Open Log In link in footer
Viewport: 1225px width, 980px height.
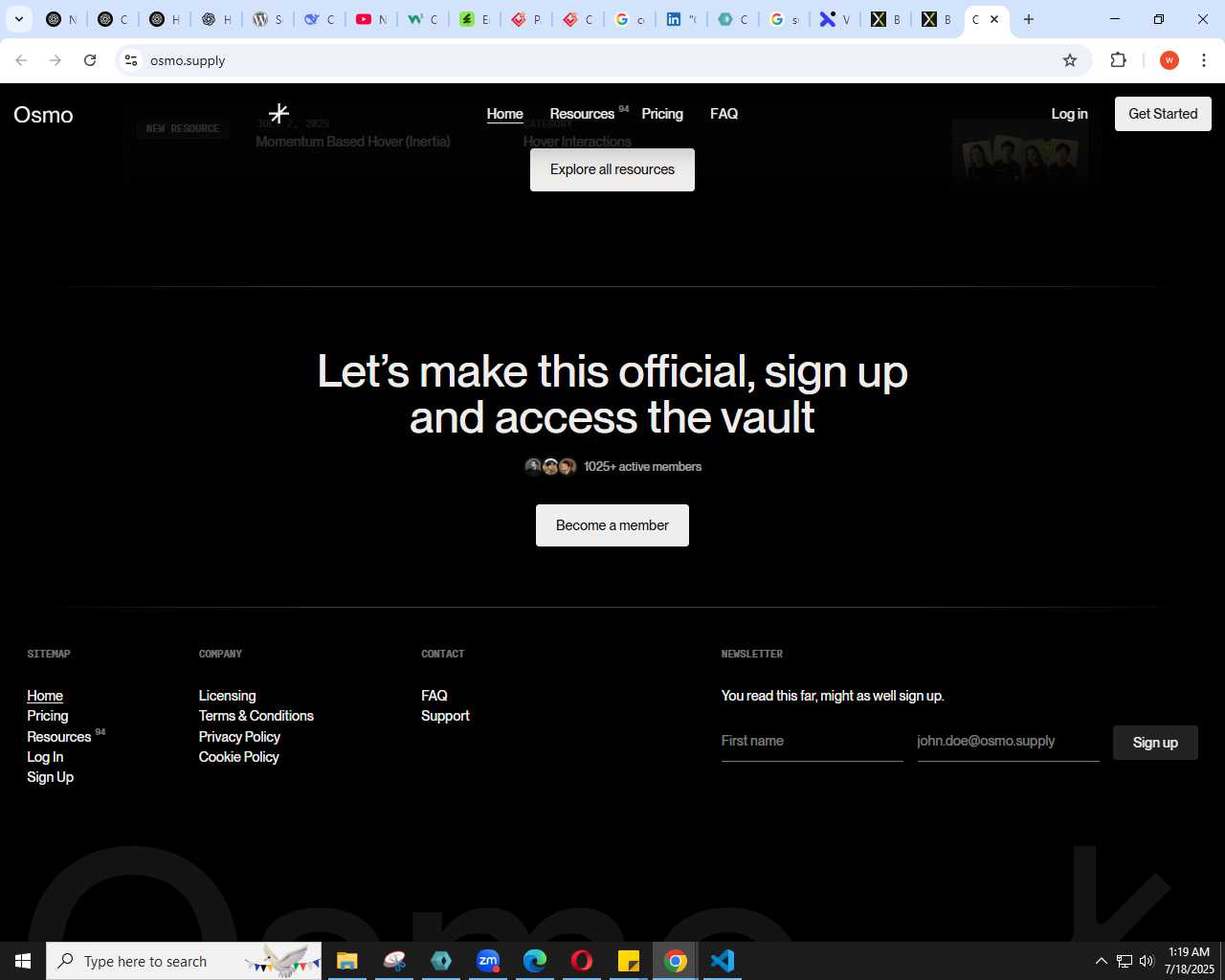(x=45, y=757)
